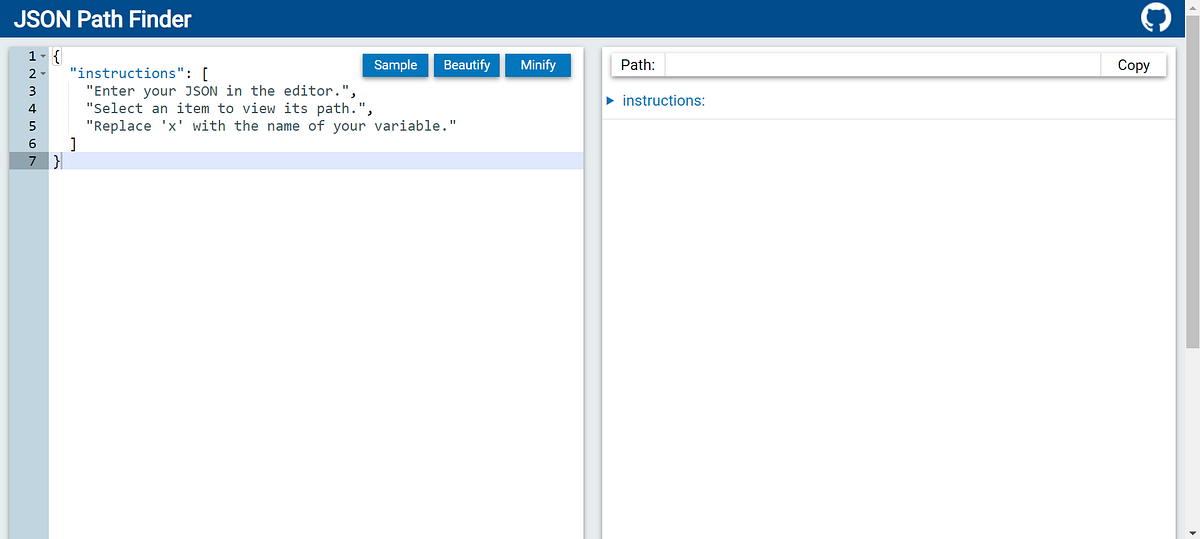The width and height of the screenshot is (1200, 539).
Task: Click the text "Enter your JSON in the editor."
Action: [217, 91]
